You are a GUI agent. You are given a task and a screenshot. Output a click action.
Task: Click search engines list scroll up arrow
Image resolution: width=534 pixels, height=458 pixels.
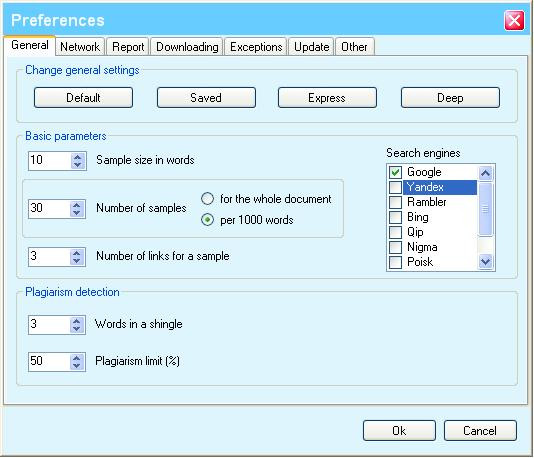pyautogui.click(x=486, y=173)
